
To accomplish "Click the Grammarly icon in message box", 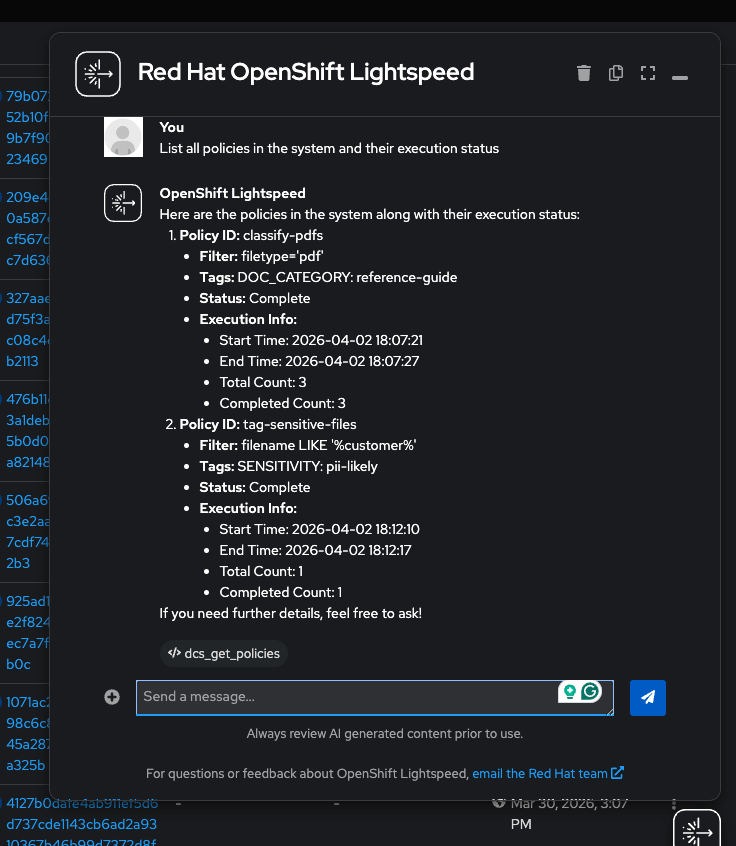I will pyautogui.click(x=590, y=691).
